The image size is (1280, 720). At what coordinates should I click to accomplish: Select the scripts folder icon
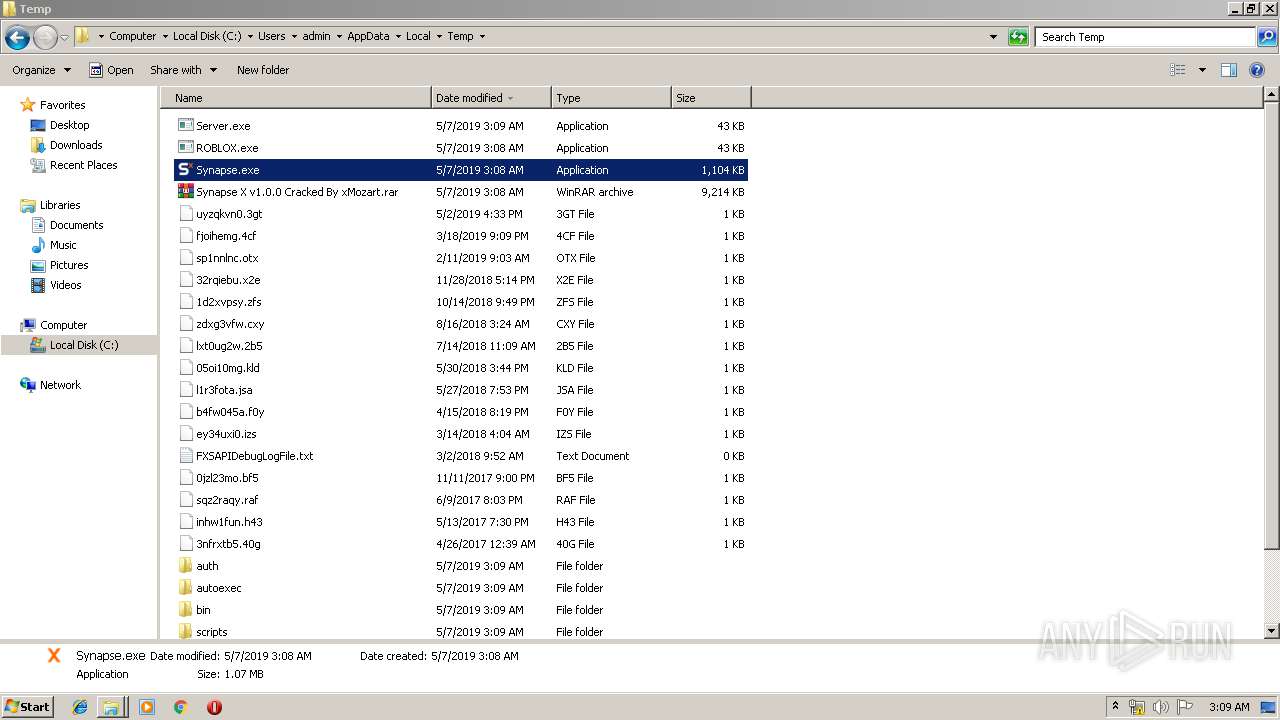(x=185, y=632)
